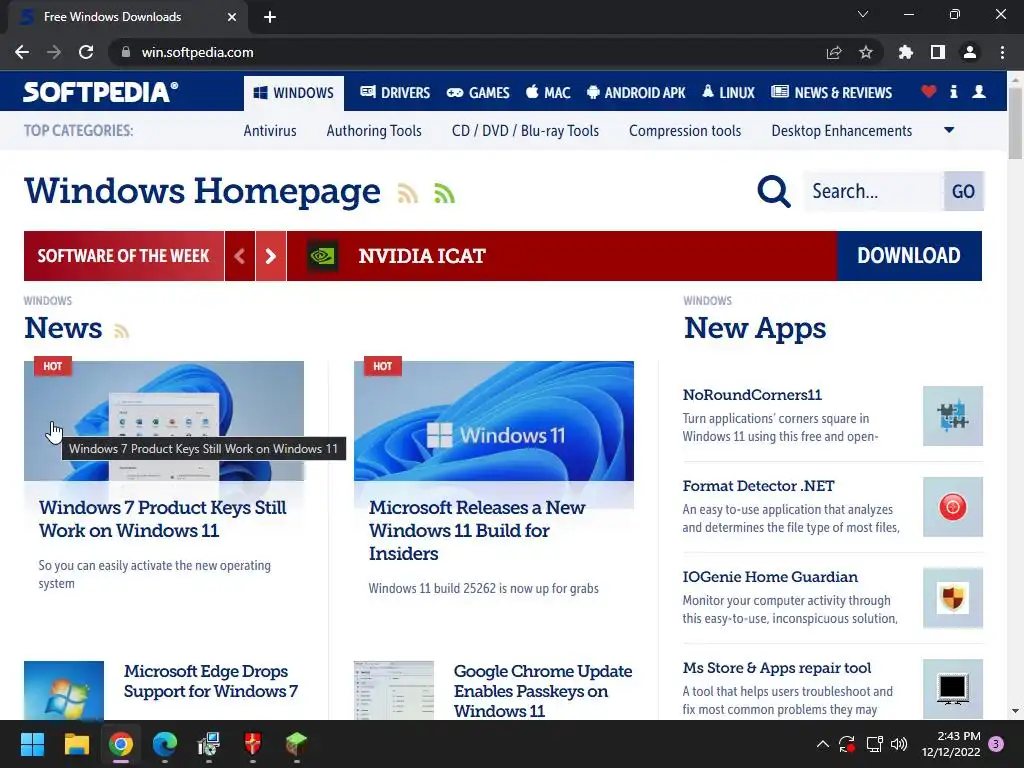Show previous software of the week
Screen dimensions: 1024x768
pyautogui.click(x=240, y=255)
